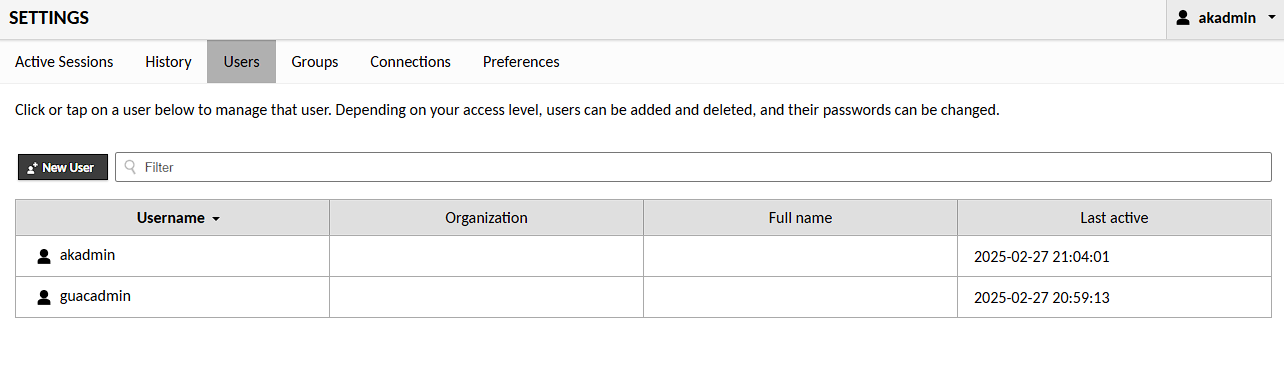Click the Organization column header
The width and height of the screenshot is (1284, 381).
pyautogui.click(x=486, y=218)
